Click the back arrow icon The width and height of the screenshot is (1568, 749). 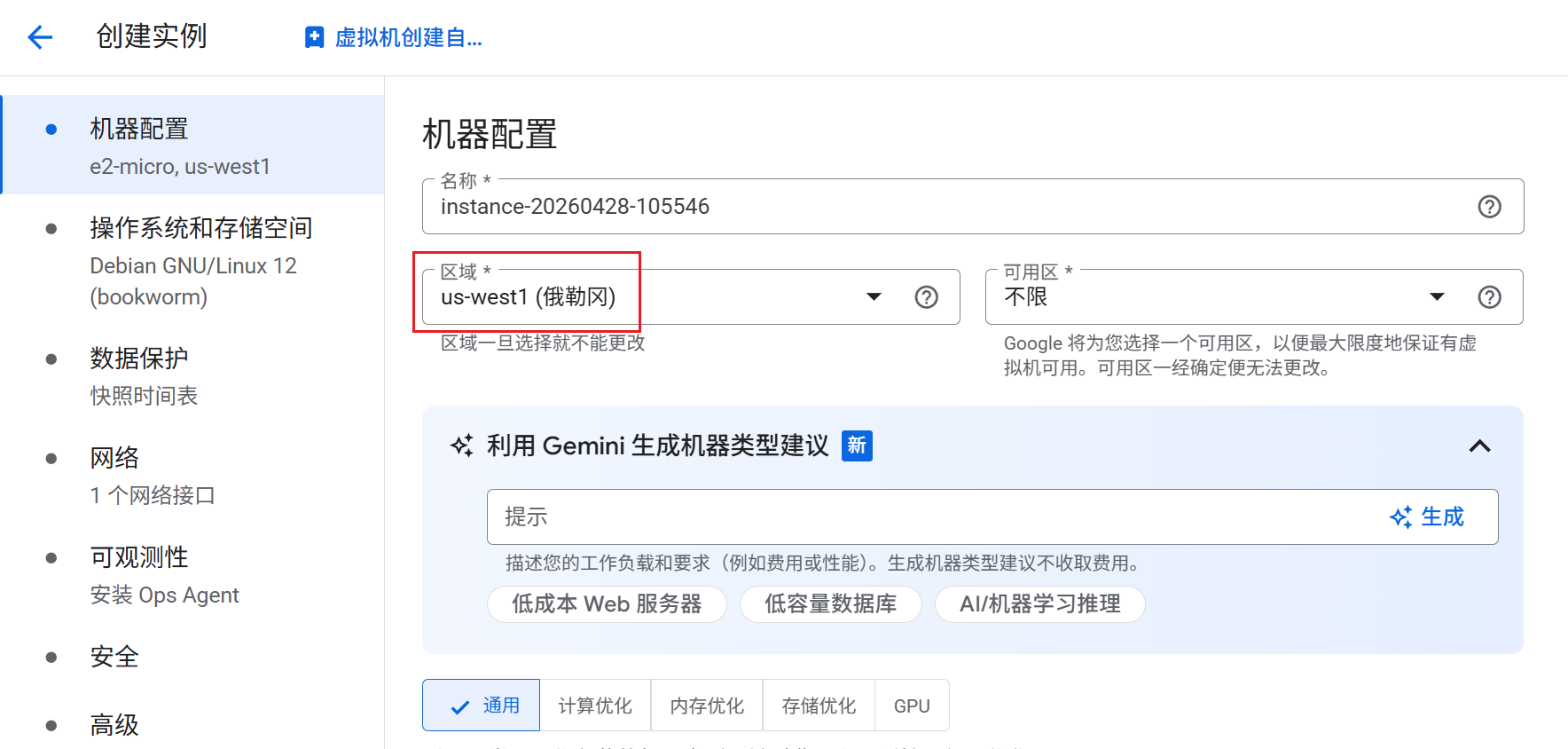[x=40, y=36]
